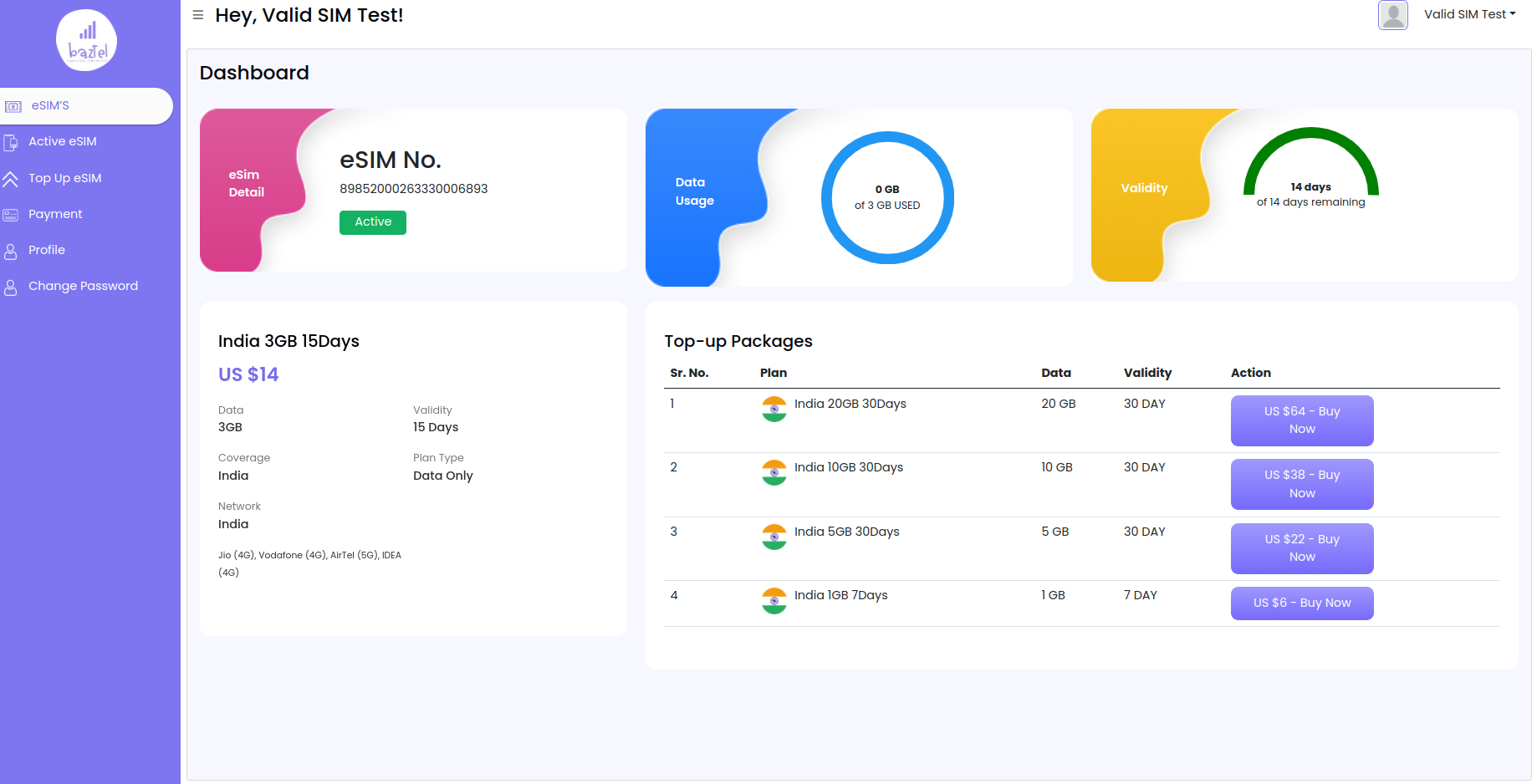Open the Valid SIM Test account dropdown

[1469, 14]
